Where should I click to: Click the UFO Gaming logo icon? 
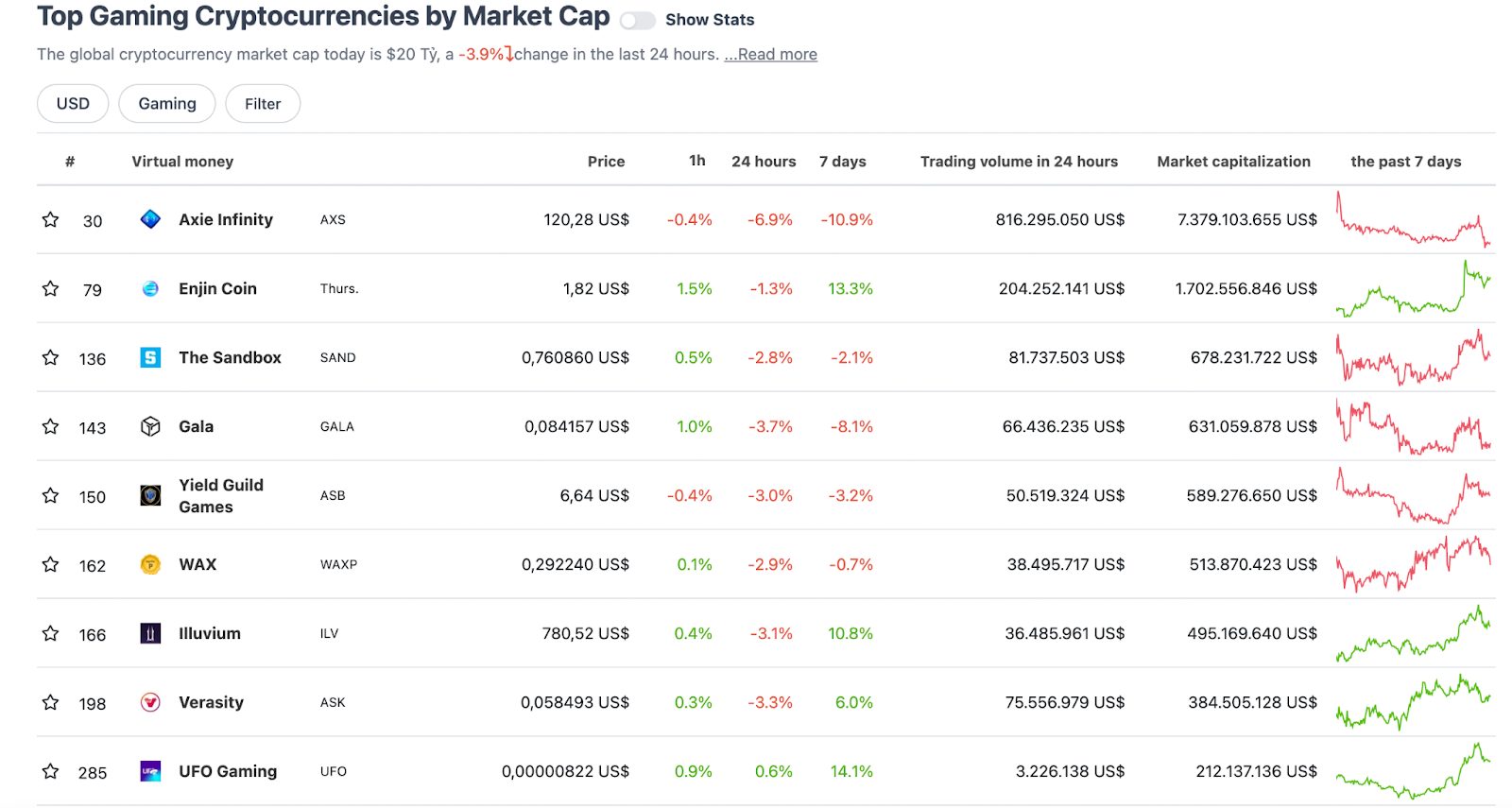tap(150, 771)
